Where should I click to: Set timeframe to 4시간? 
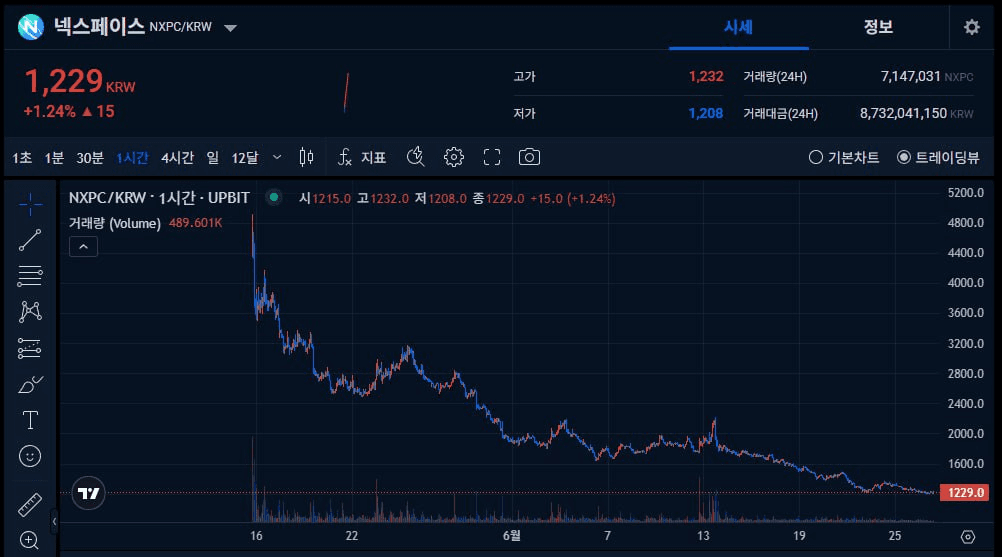(x=178, y=158)
